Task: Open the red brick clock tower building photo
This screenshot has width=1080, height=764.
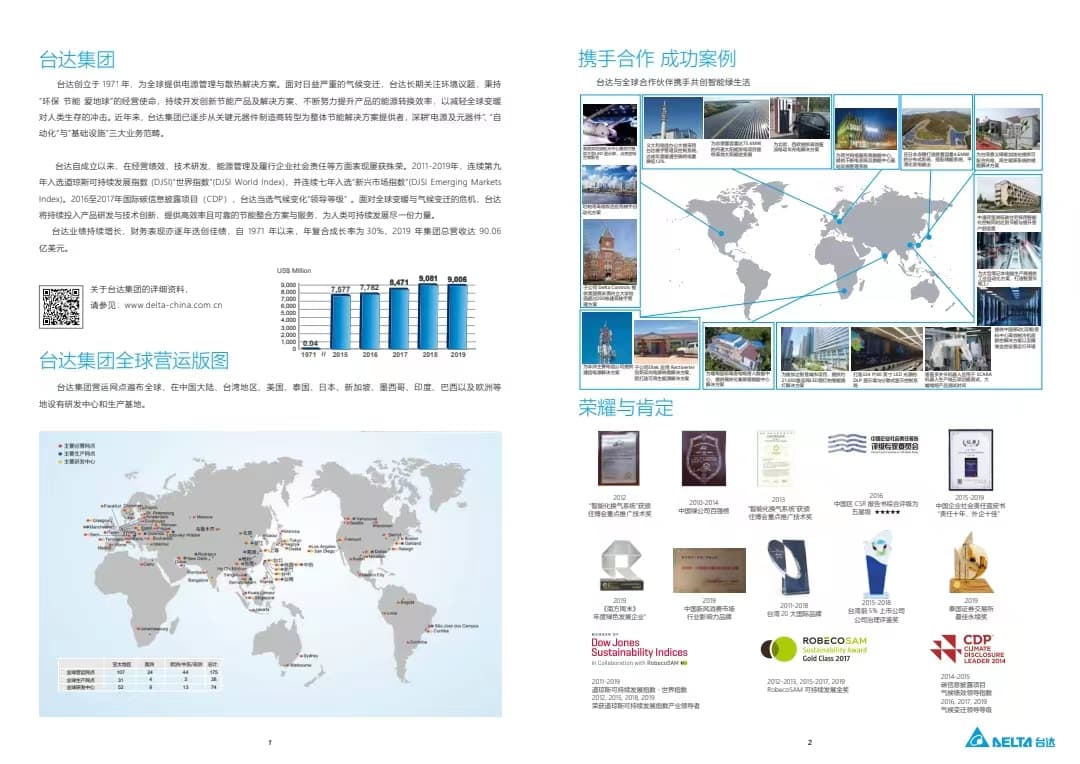Action: point(610,252)
